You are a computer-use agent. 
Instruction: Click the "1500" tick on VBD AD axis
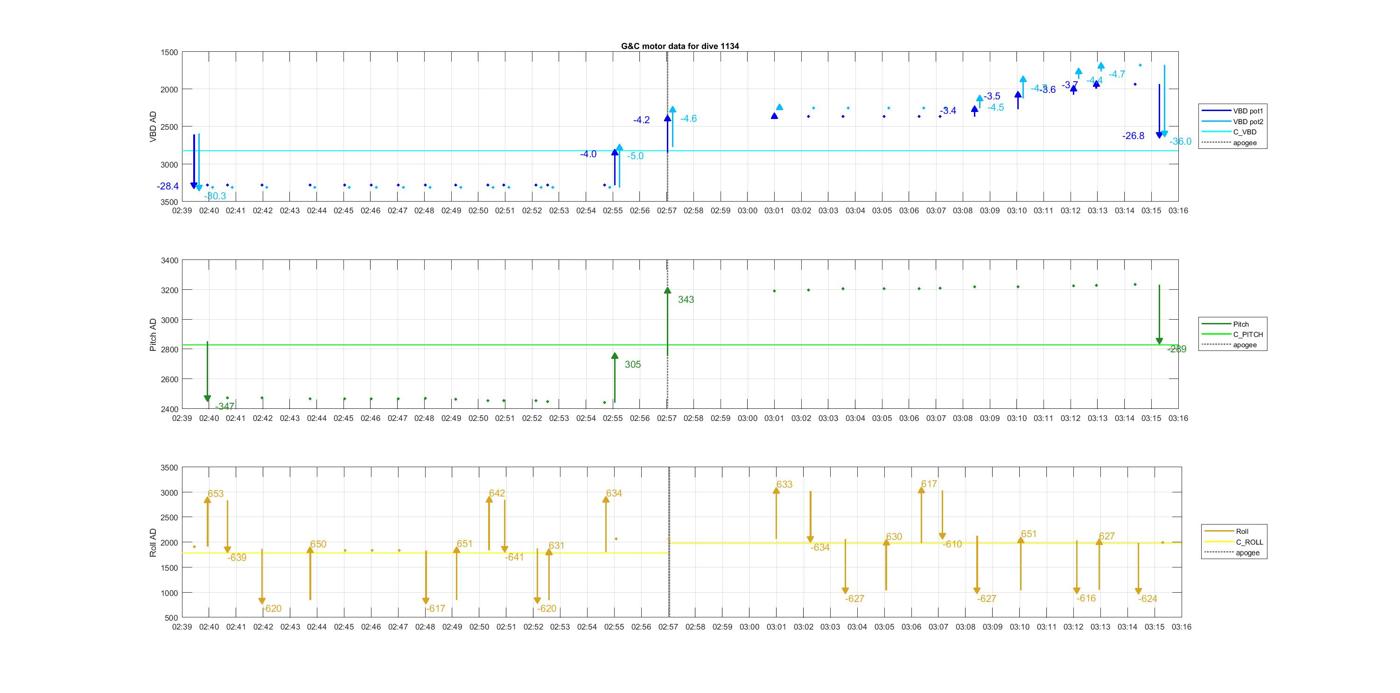(169, 52)
